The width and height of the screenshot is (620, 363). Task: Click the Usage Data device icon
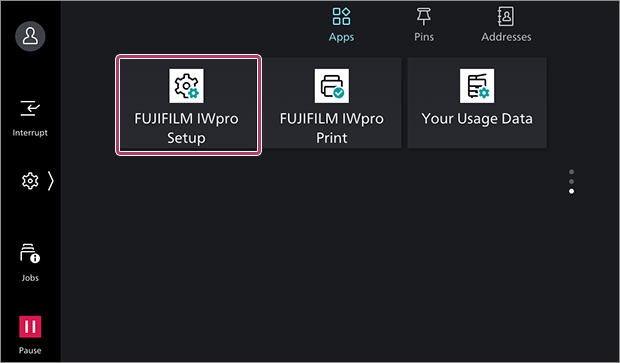click(477, 86)
